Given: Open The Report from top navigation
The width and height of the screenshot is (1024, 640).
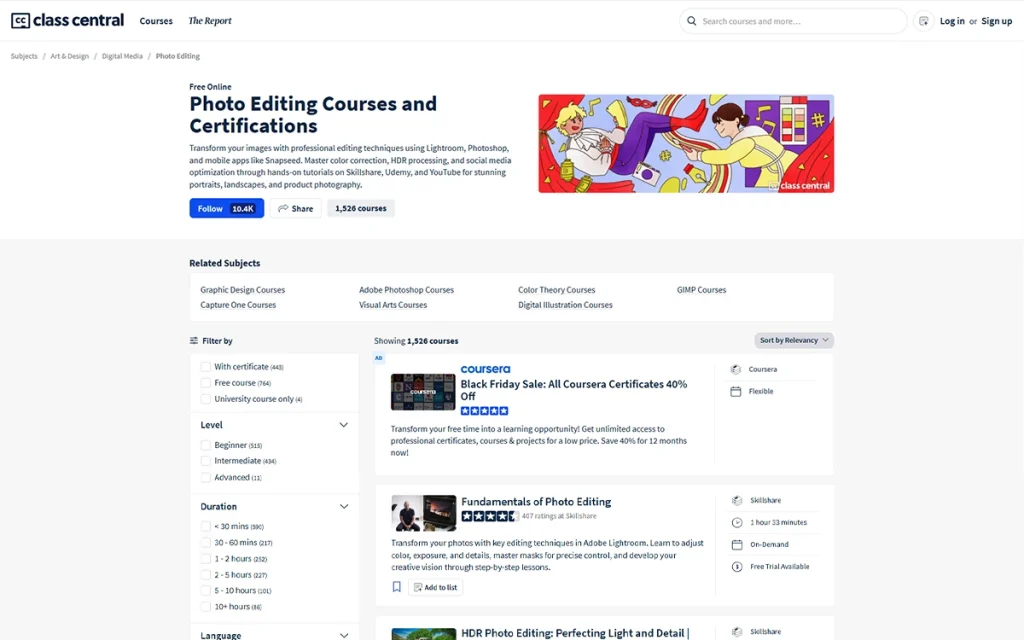Looking at the screenshot, I should (210, 21).
